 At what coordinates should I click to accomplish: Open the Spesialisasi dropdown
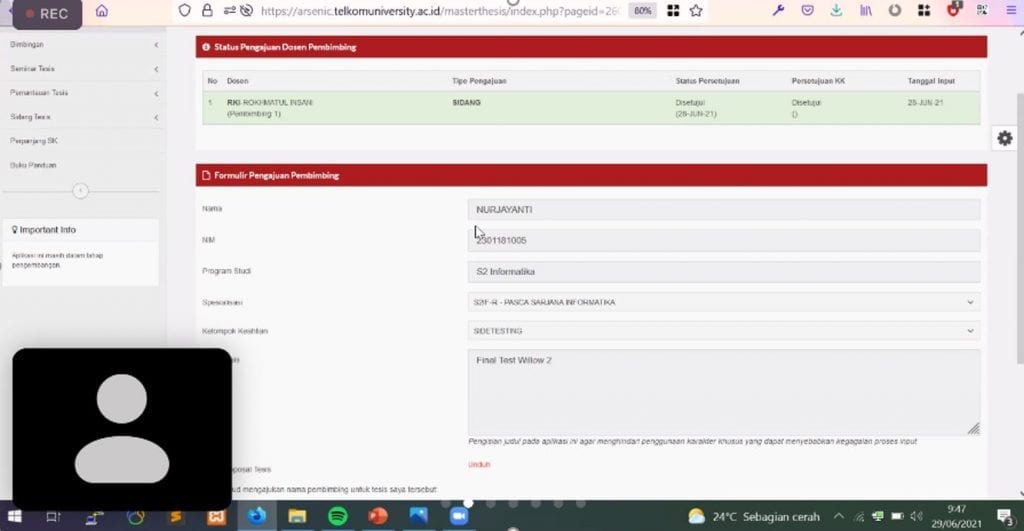click(x=723, y=302)
